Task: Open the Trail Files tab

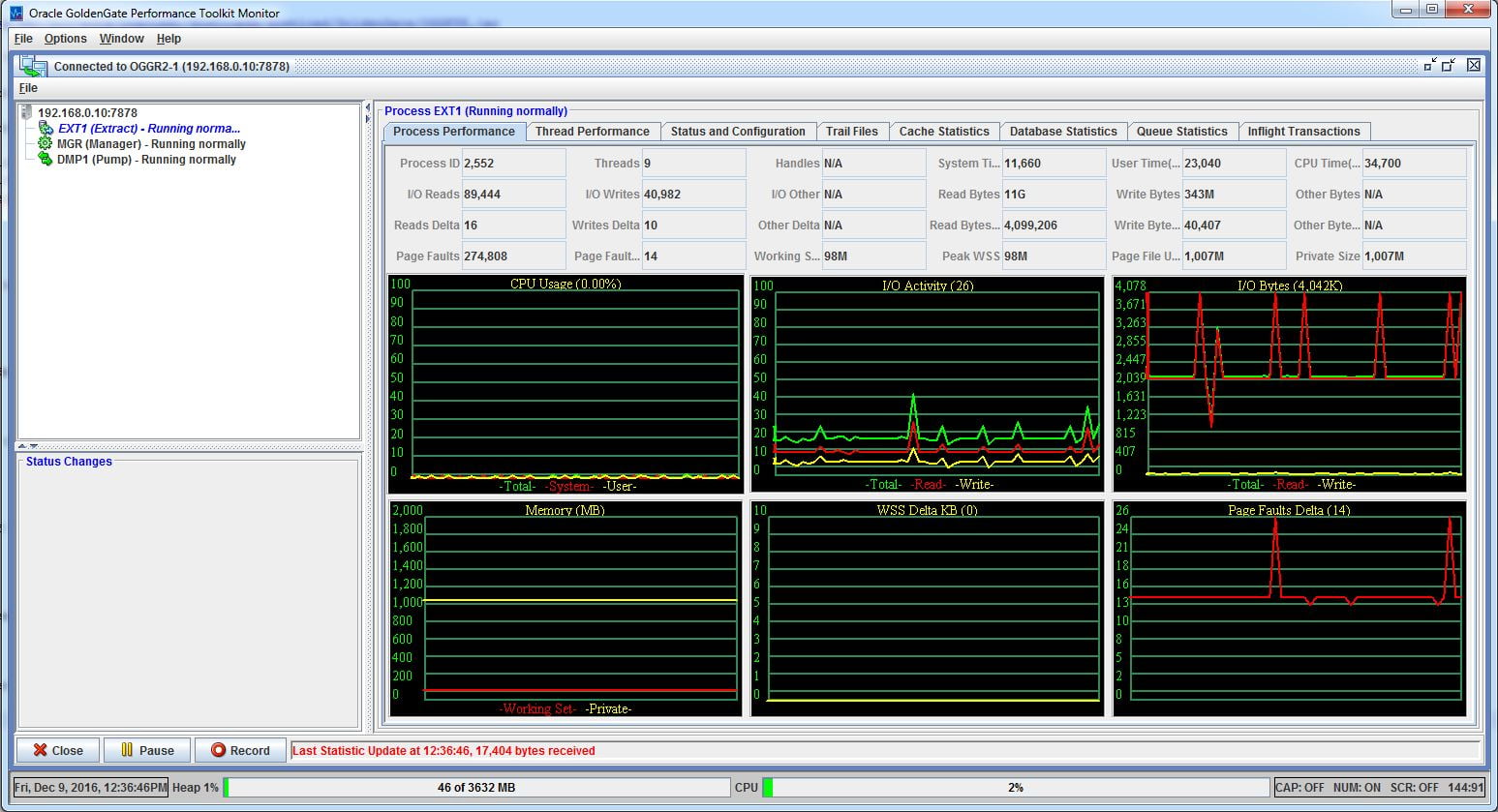Action: click(x=852, y=132)
